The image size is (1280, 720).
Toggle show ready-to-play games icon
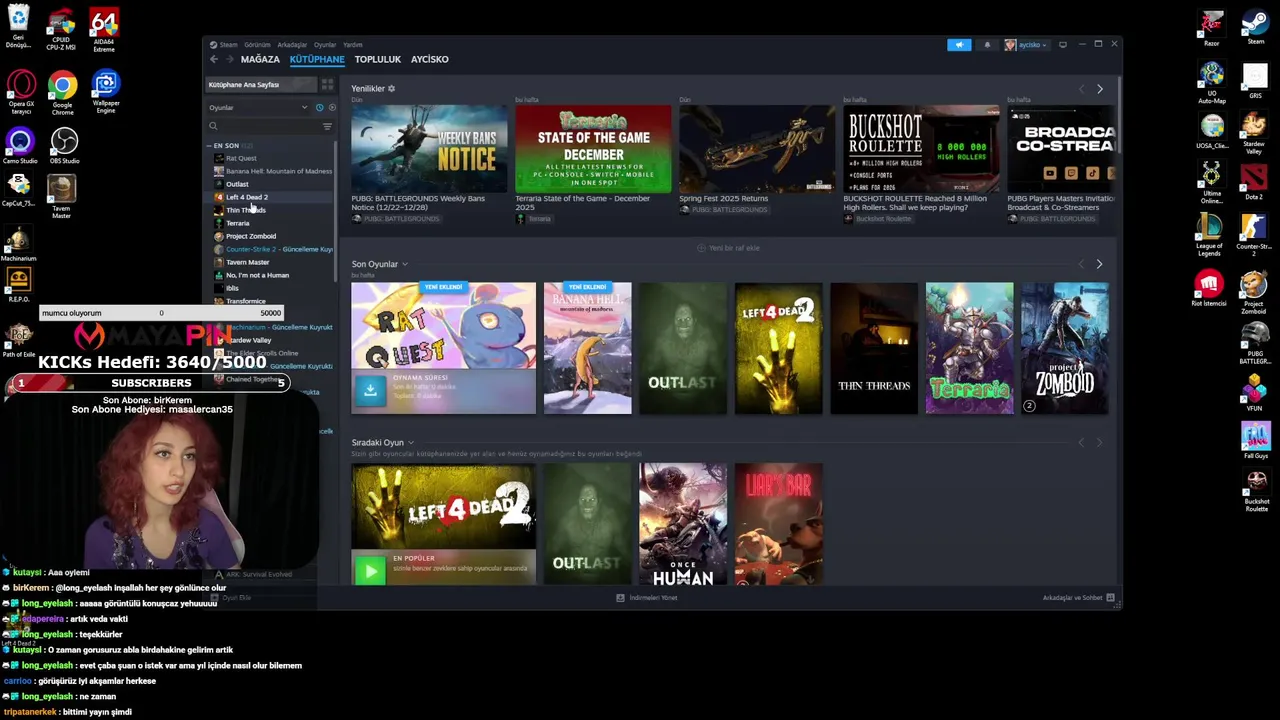coord(332,108)
